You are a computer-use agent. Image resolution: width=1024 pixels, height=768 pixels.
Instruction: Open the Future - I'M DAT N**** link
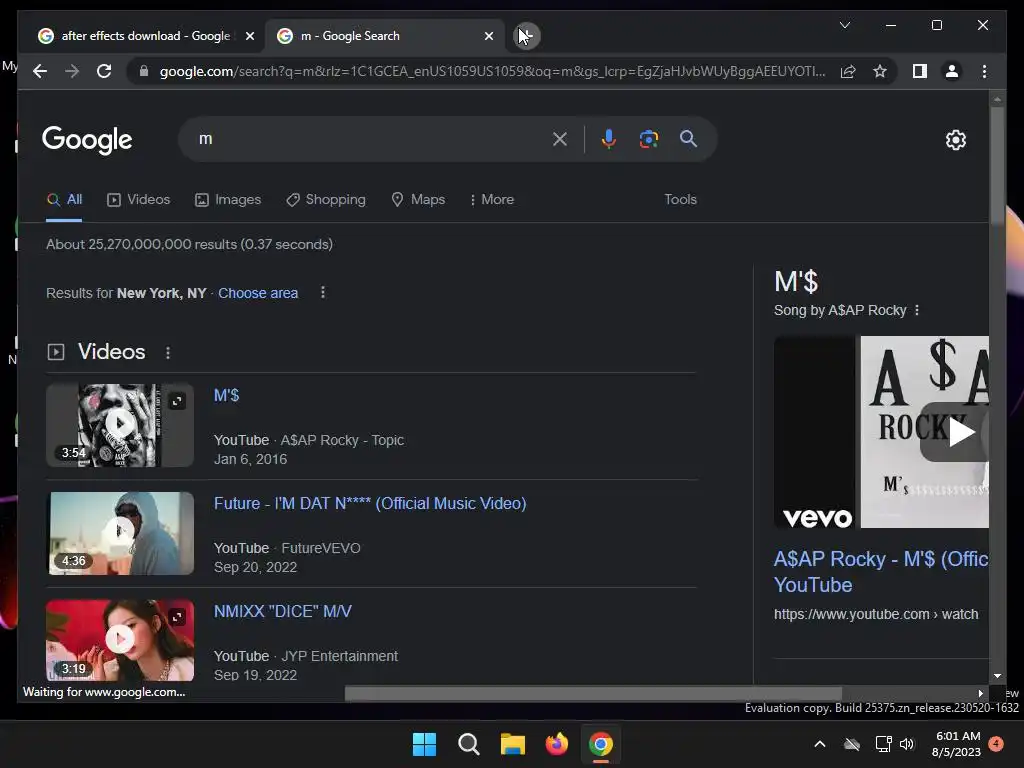(x=370, y=504)
